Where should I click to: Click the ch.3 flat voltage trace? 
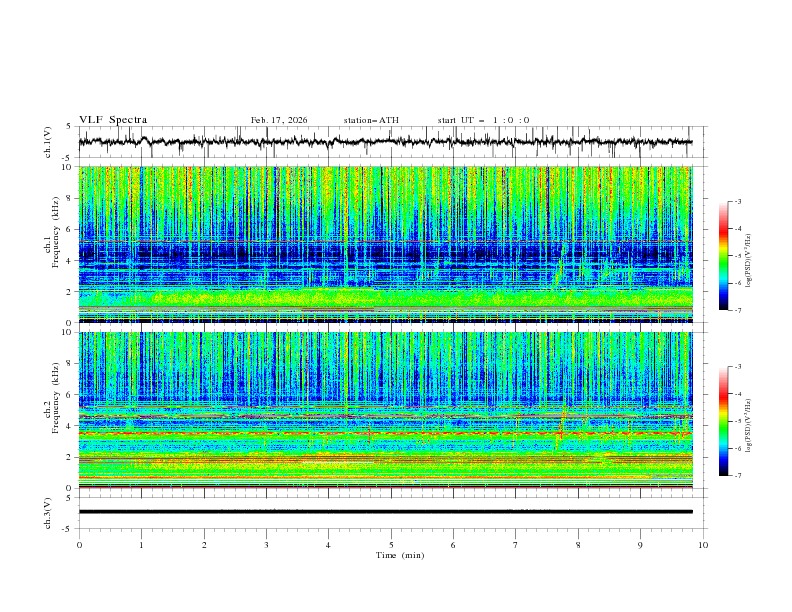[x=385, y=512]
